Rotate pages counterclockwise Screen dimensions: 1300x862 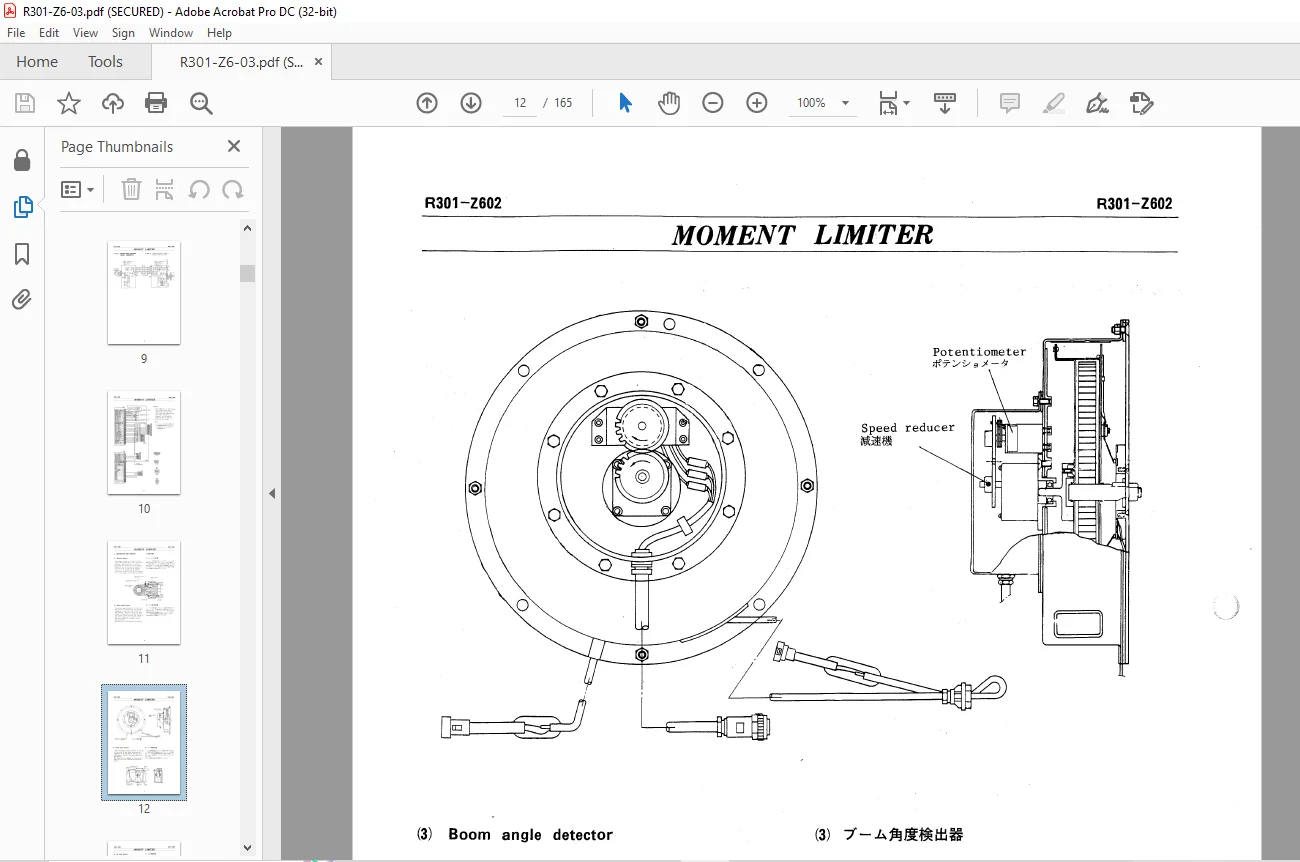pyautogui.click(x=199, y=189)
